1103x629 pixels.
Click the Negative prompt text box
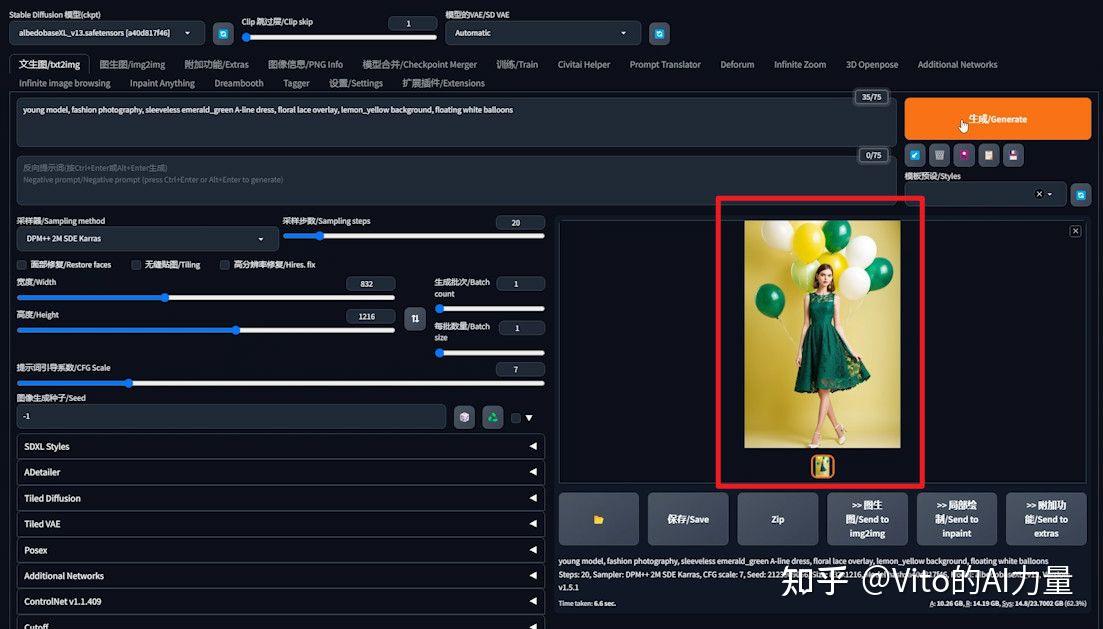(x=456, y=180)
